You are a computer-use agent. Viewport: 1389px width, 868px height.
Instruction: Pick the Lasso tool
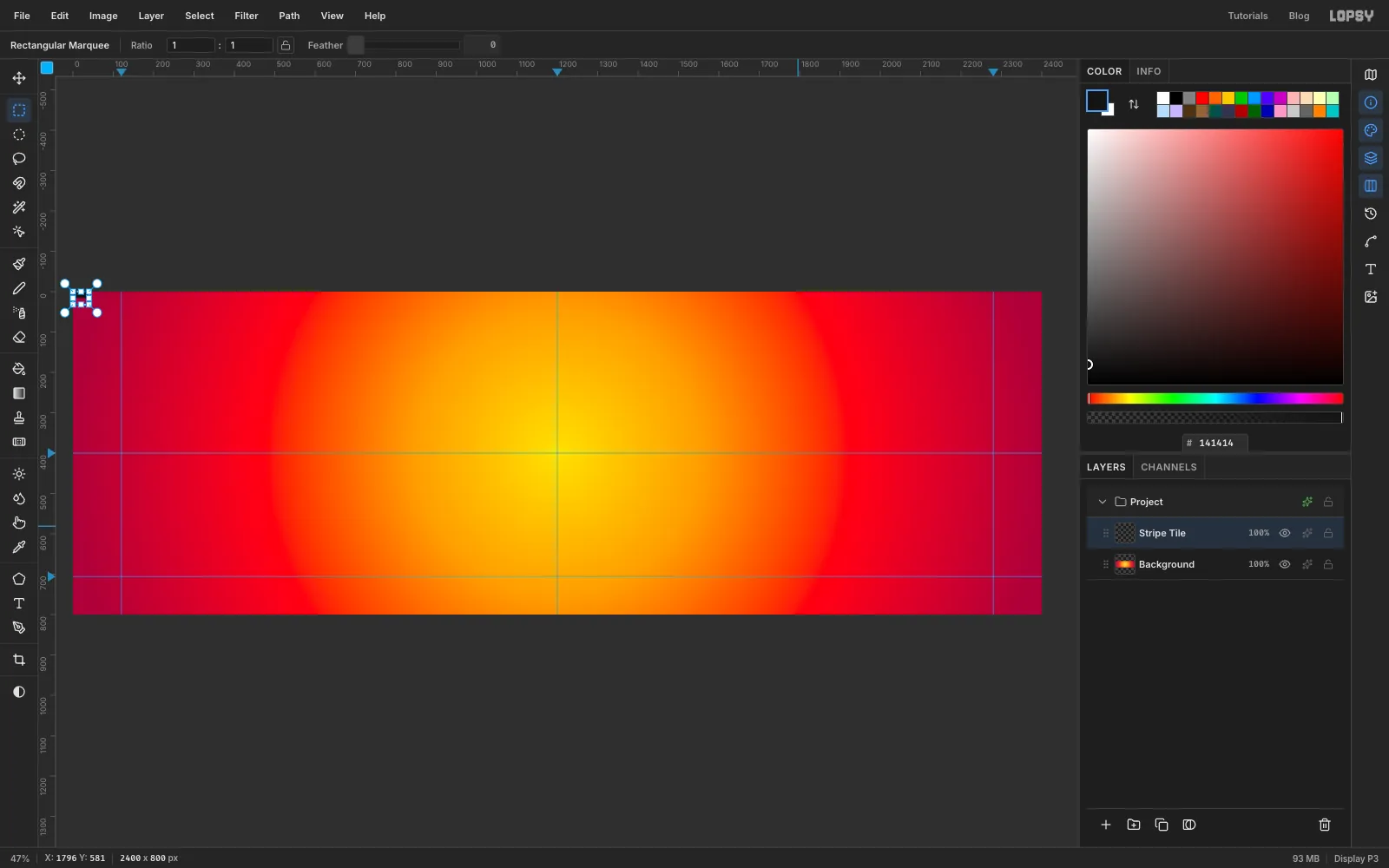(19, 159)
